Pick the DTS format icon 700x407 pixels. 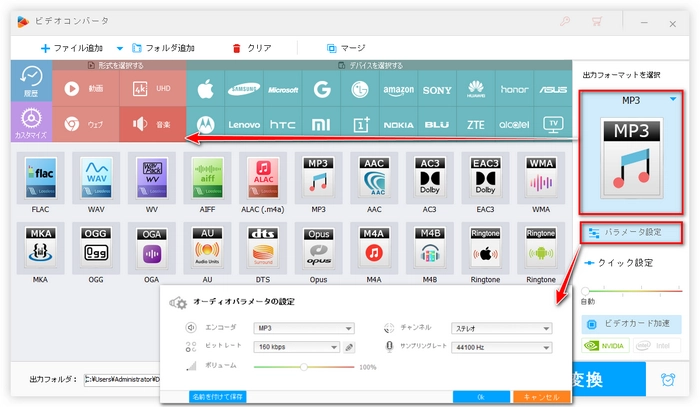coord(263,248)
